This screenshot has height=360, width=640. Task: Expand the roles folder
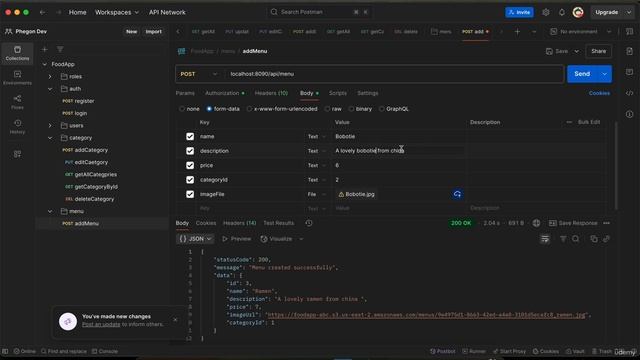coord(50,76)
